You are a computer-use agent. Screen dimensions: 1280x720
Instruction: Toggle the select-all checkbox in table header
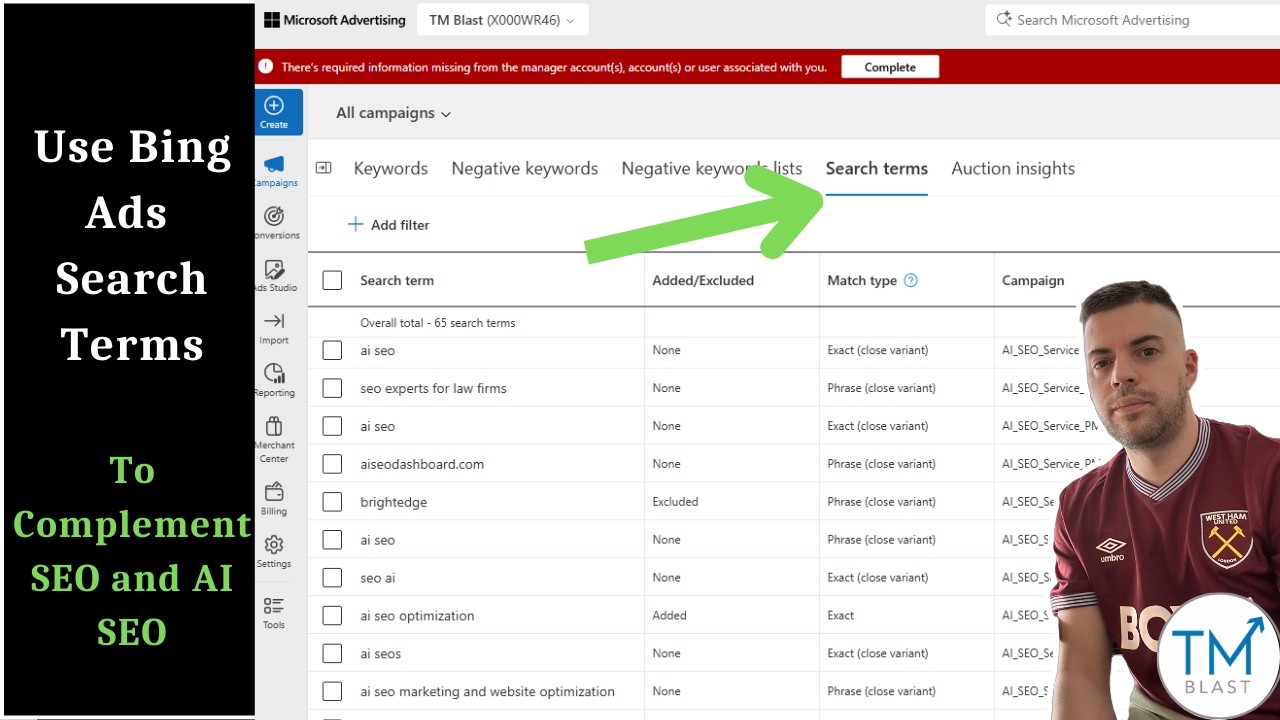point(332,280)
